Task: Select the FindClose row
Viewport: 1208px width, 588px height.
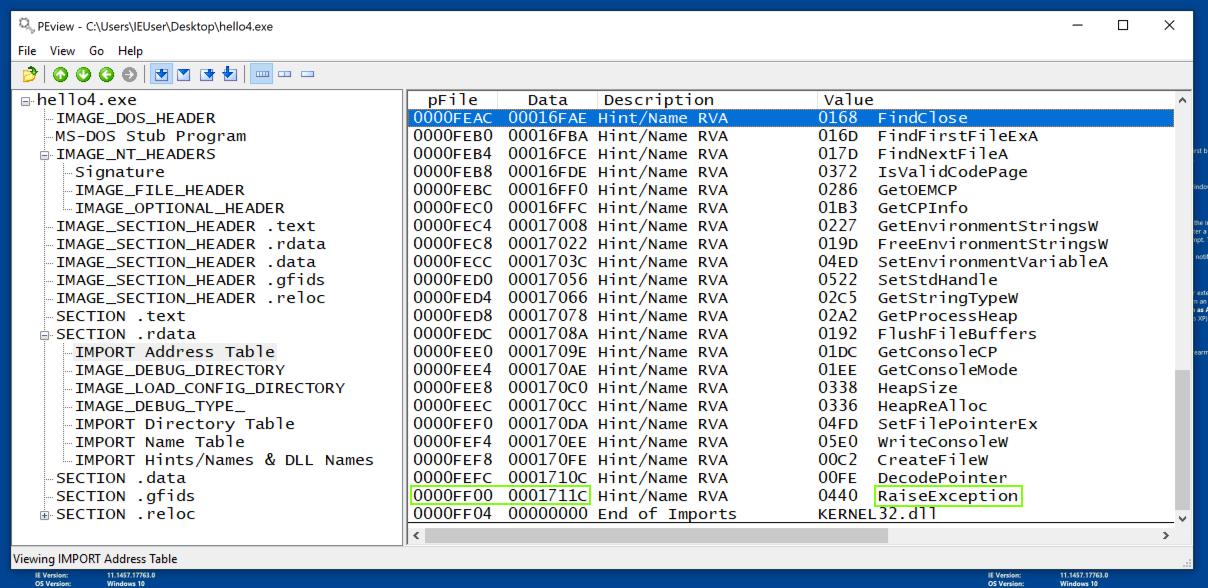Action: (791, 118)
